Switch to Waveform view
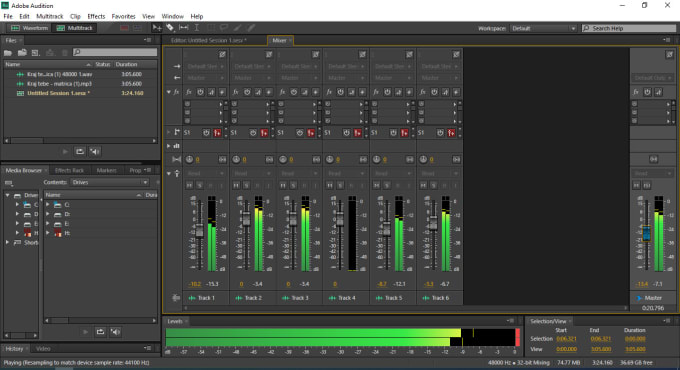This screenshot has width=680, height=370. click(x=29, y=28)
